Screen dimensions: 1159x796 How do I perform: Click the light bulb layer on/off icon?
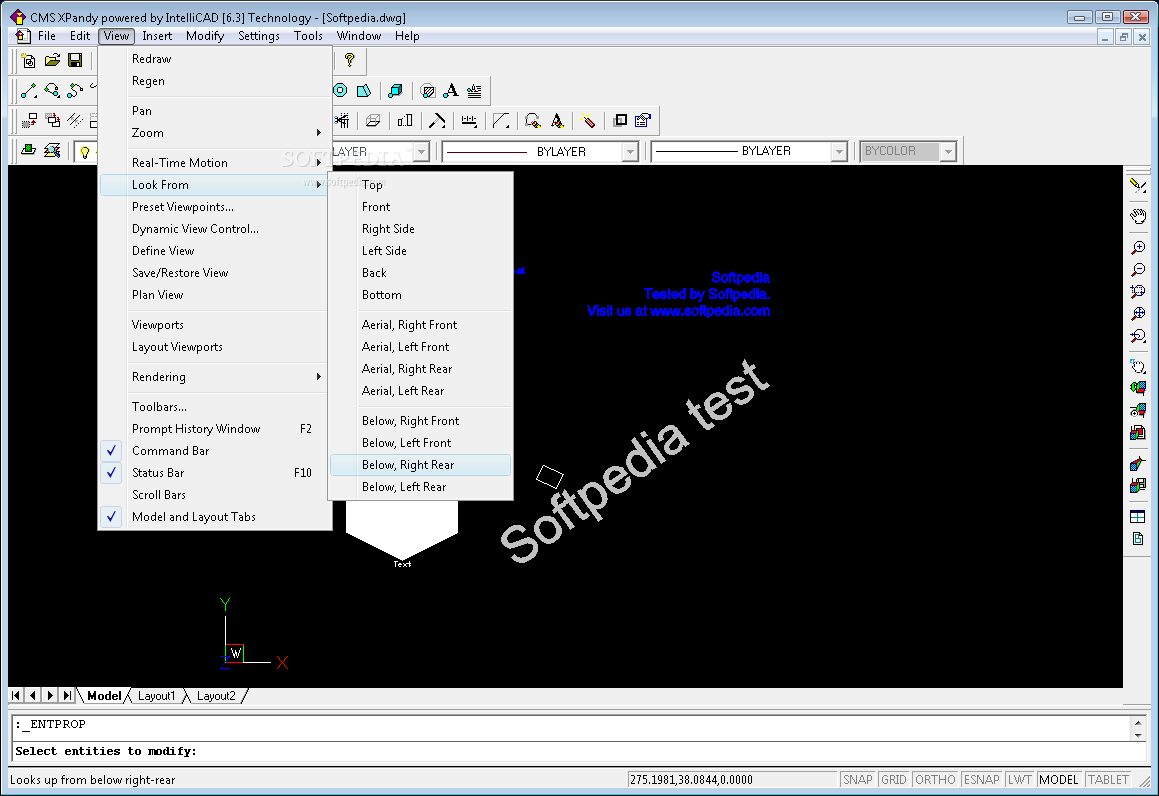pyautogui.click(x=84, y=152)
